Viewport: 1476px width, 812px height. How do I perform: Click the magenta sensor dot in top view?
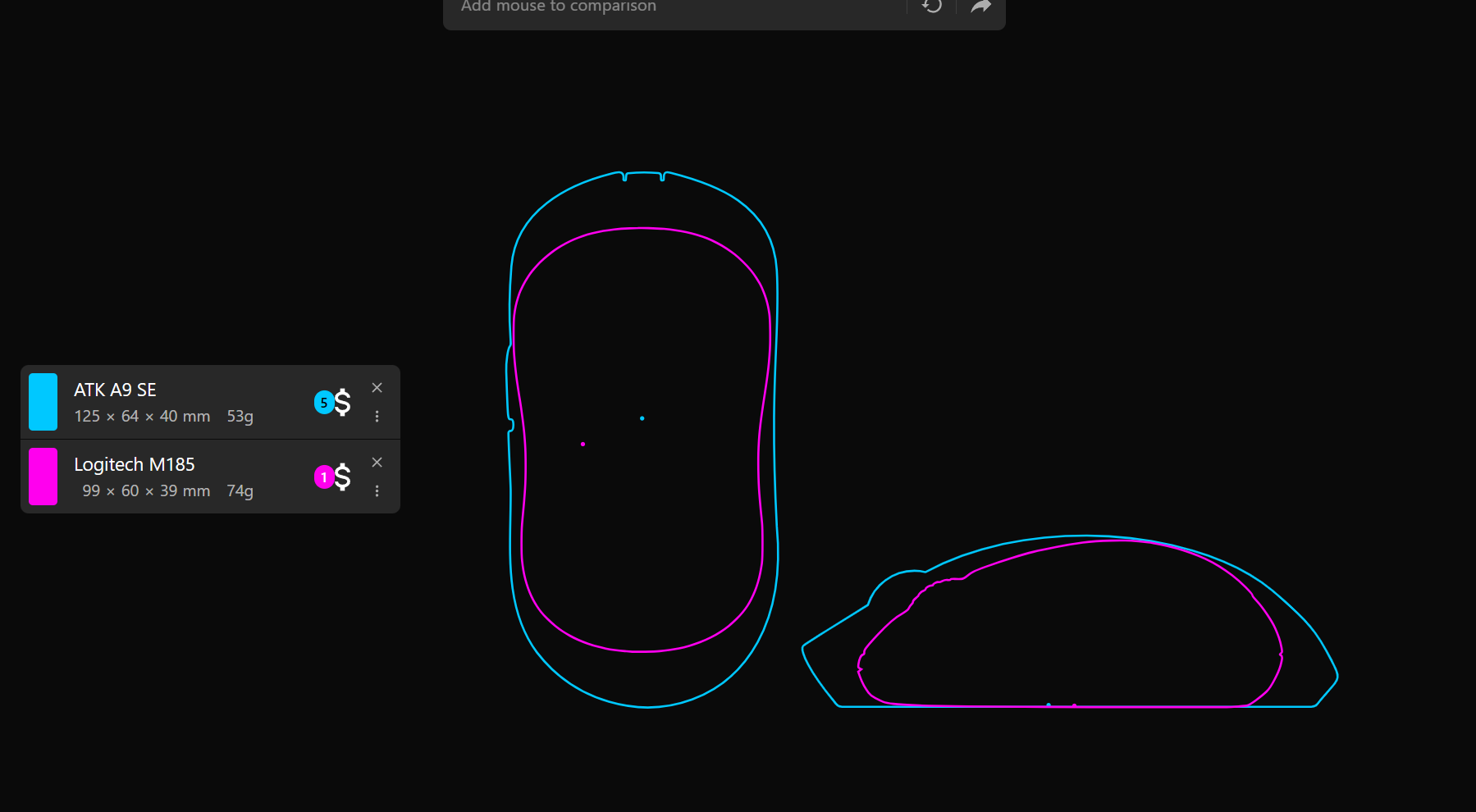583,445
